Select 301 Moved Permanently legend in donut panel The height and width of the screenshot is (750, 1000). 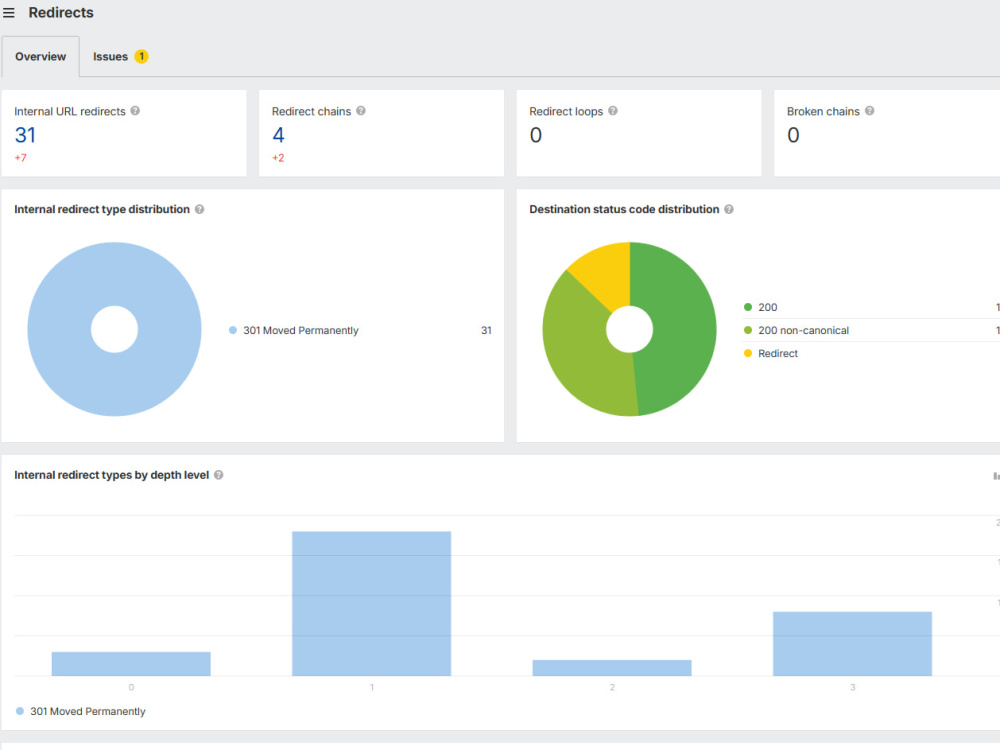(294, 330)
